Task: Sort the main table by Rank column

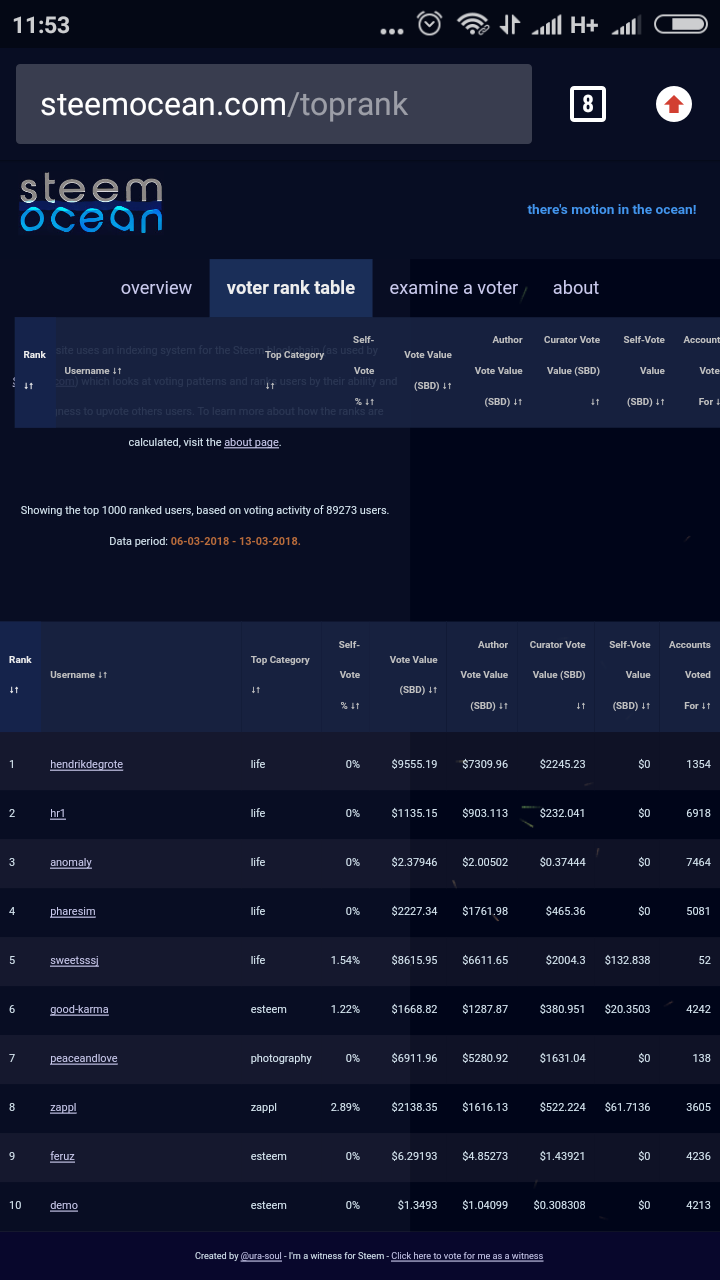Action: [x=20, y=675]
